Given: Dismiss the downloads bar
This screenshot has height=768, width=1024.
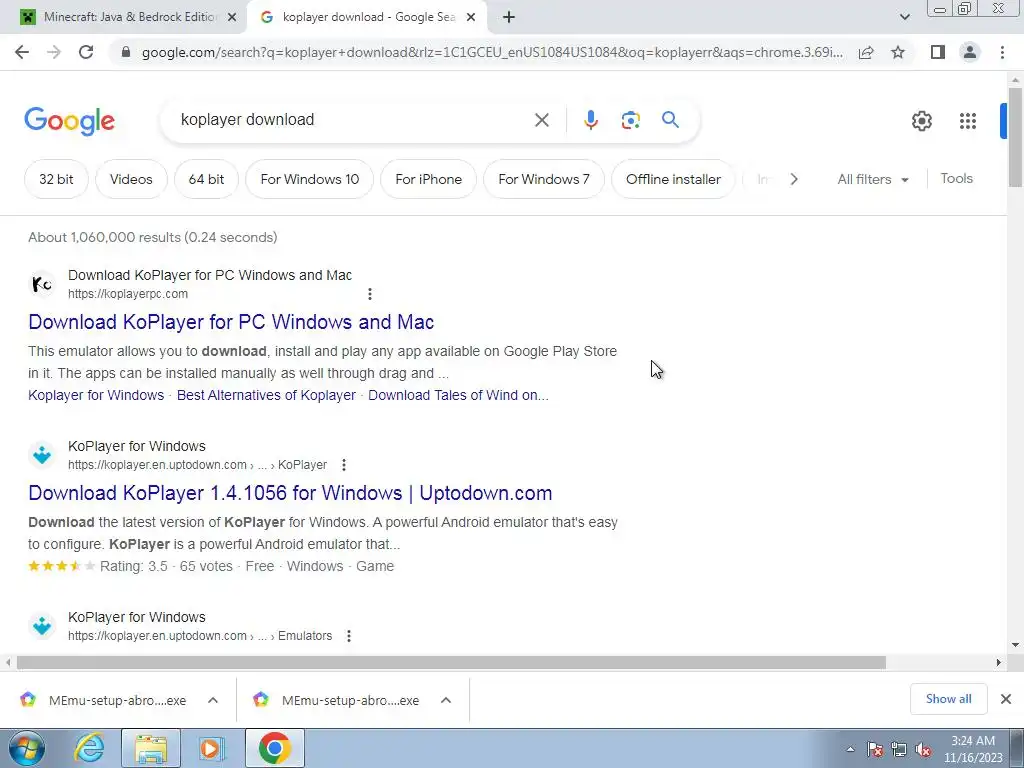Looking at the screenshot, I should pos(1006,699).
